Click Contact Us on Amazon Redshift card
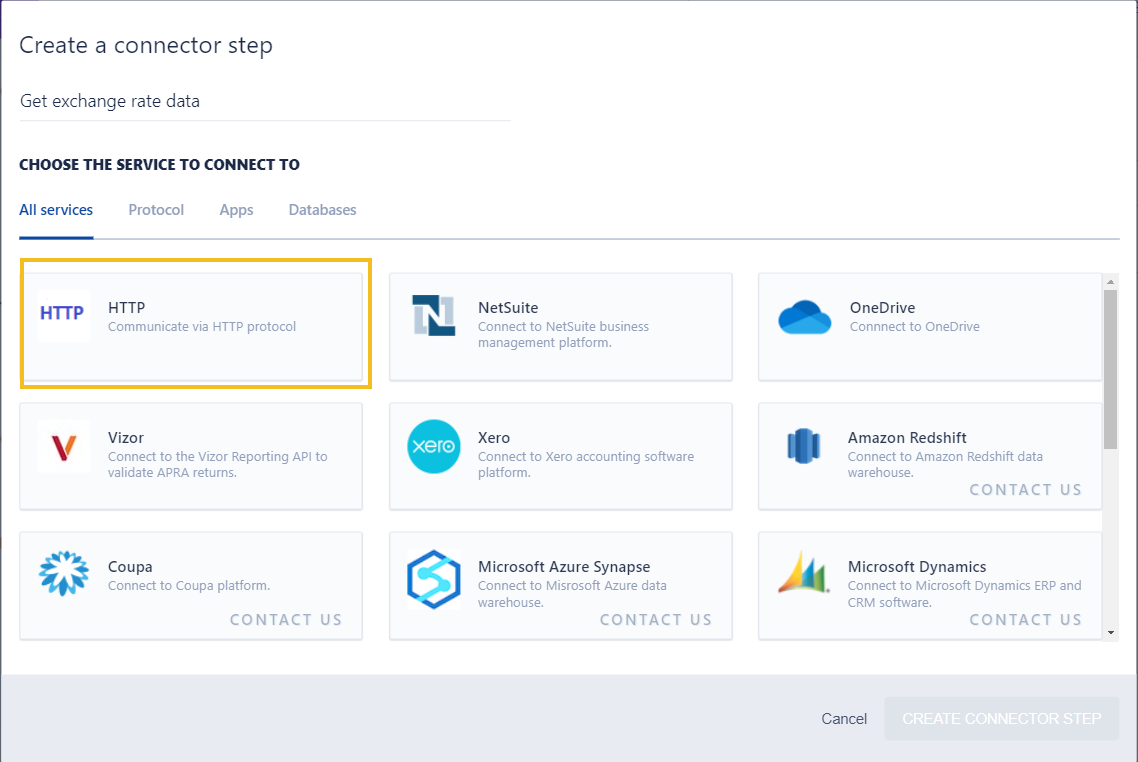The image size is (1138, 762). point(1025,490)
